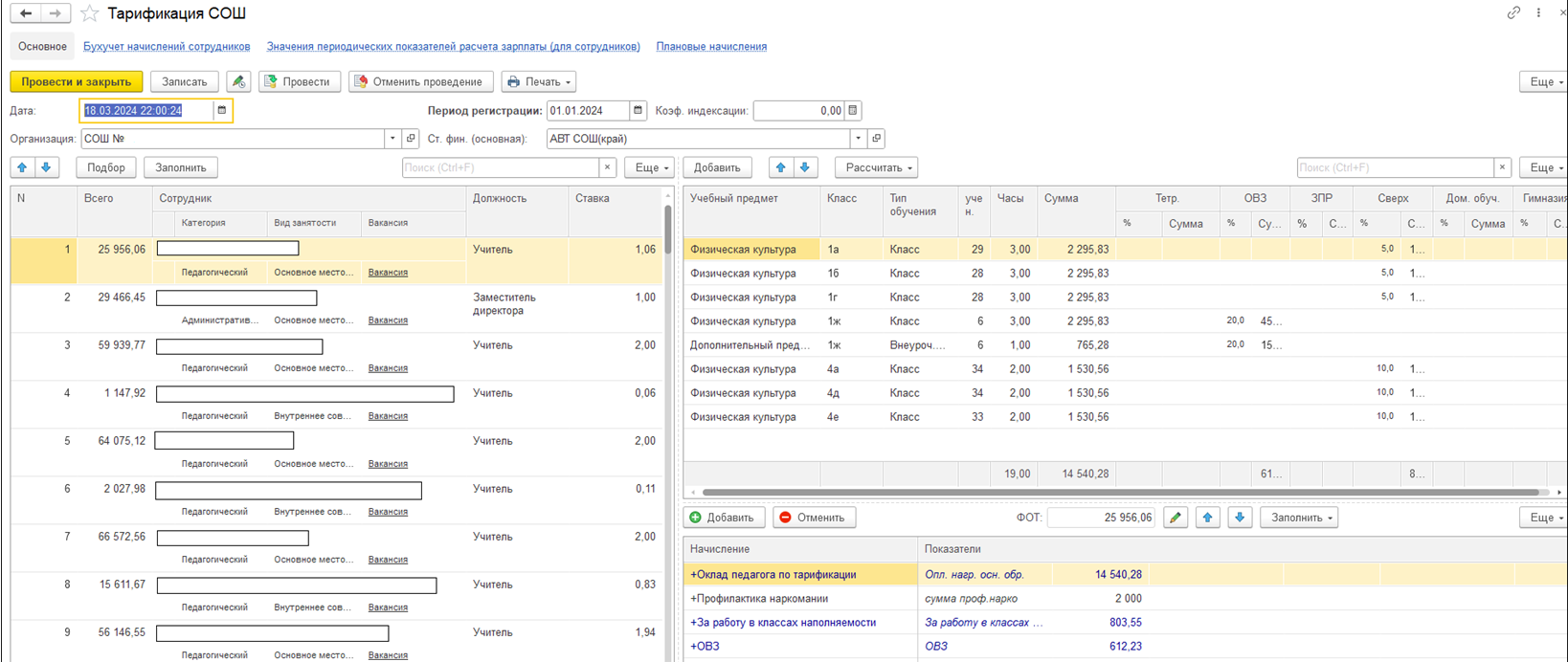Viewport: 1568px width, 662px height.
Task: Expand the Рассчитать dropdown menu
Action: 875,167
